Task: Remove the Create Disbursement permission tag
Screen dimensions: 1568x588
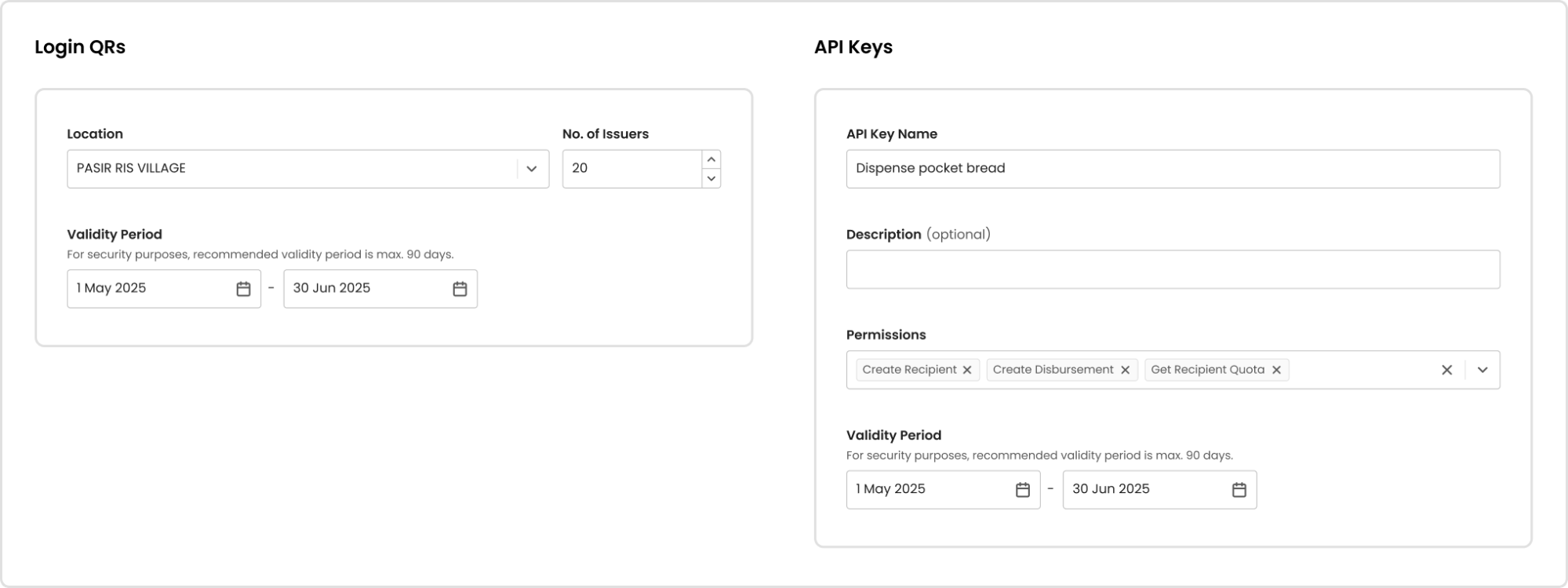Action: (x=1125, y=370)
